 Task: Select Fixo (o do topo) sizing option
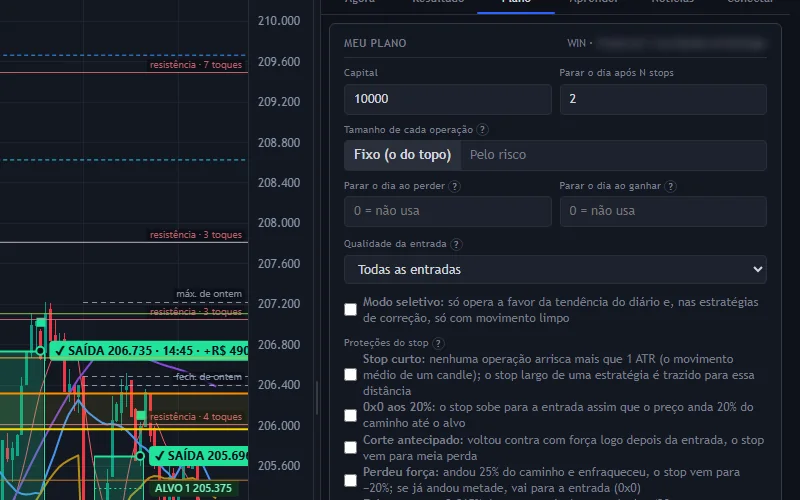[x=403, y=155]
